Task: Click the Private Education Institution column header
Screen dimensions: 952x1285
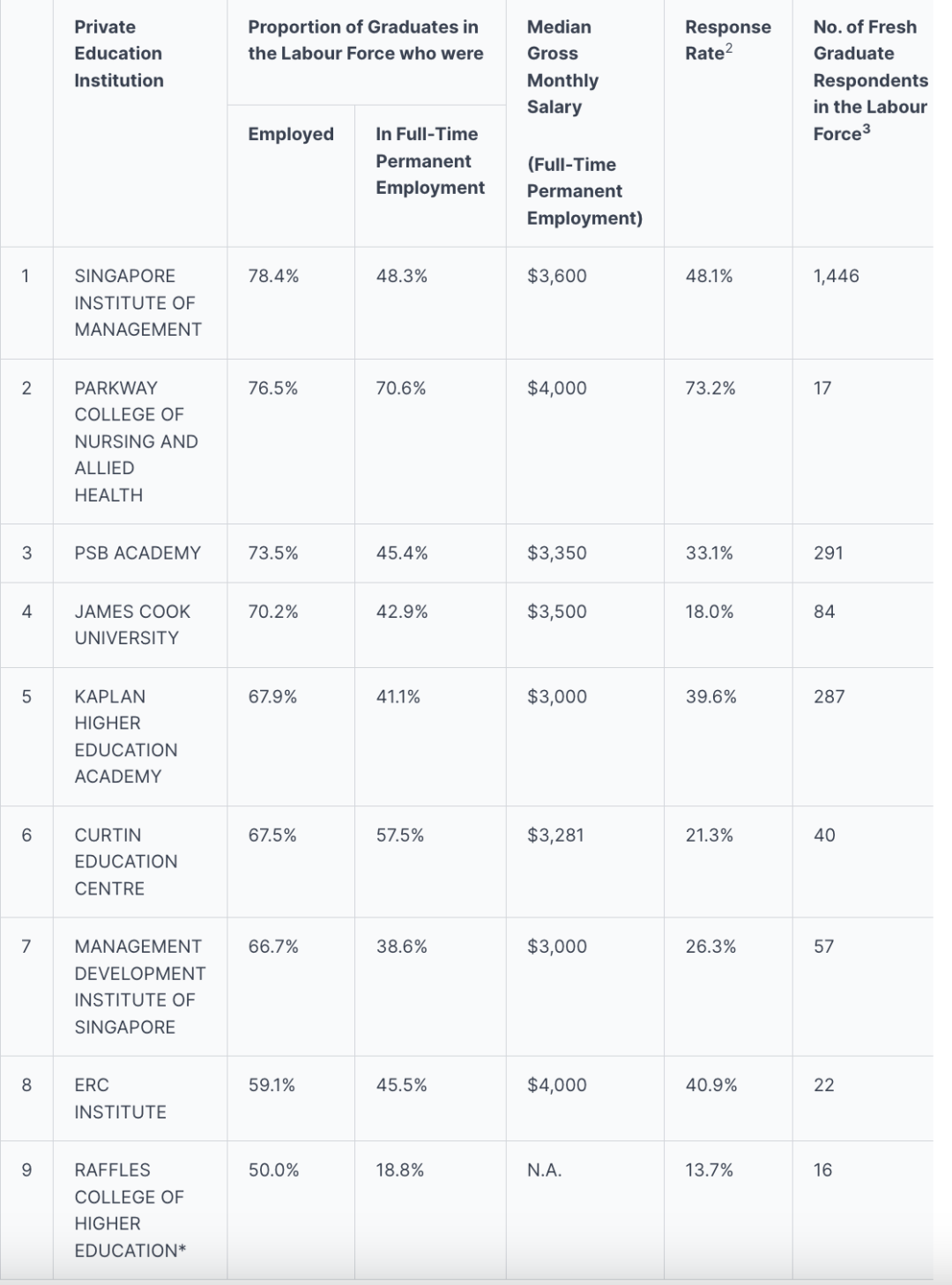Action: coord(119,54)
